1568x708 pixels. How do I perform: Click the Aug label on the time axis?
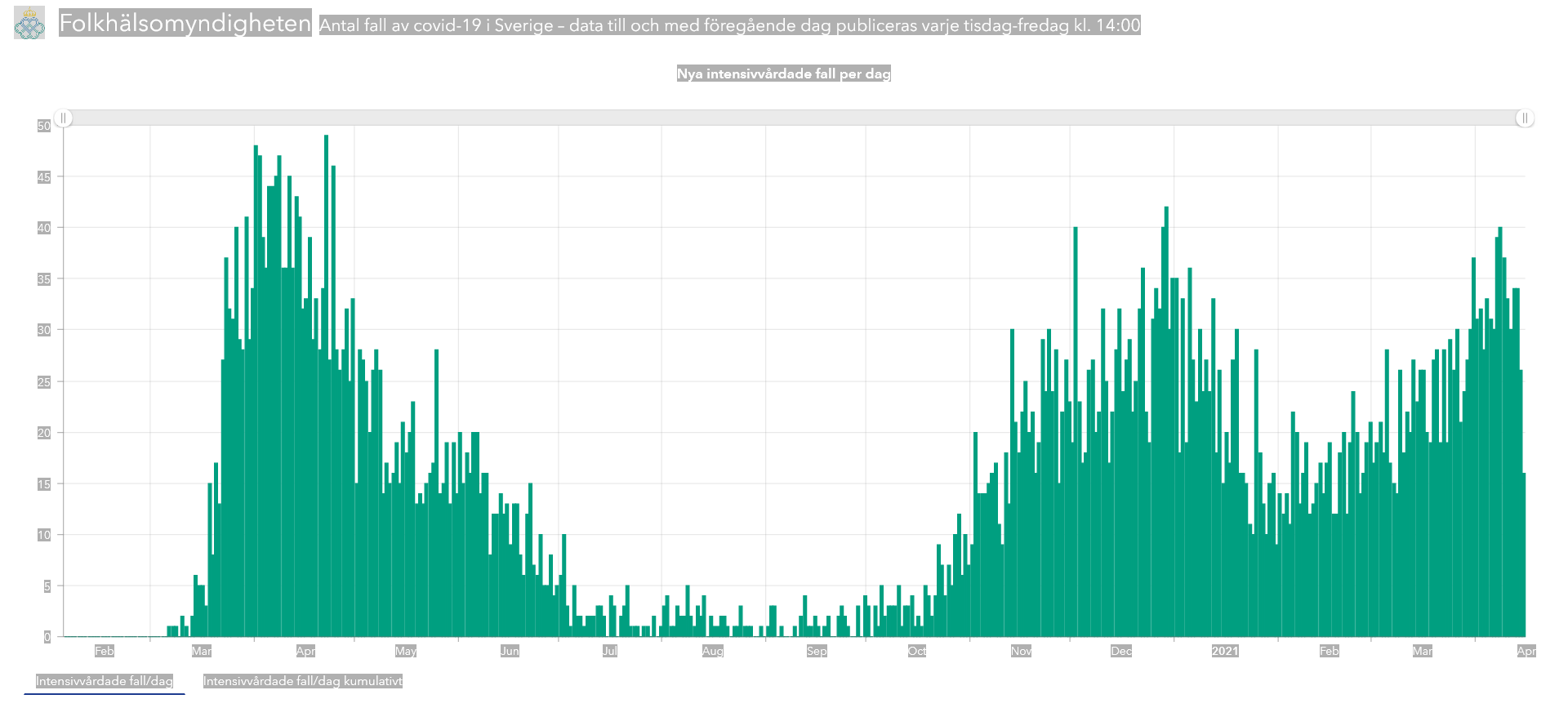coord(713,651)
